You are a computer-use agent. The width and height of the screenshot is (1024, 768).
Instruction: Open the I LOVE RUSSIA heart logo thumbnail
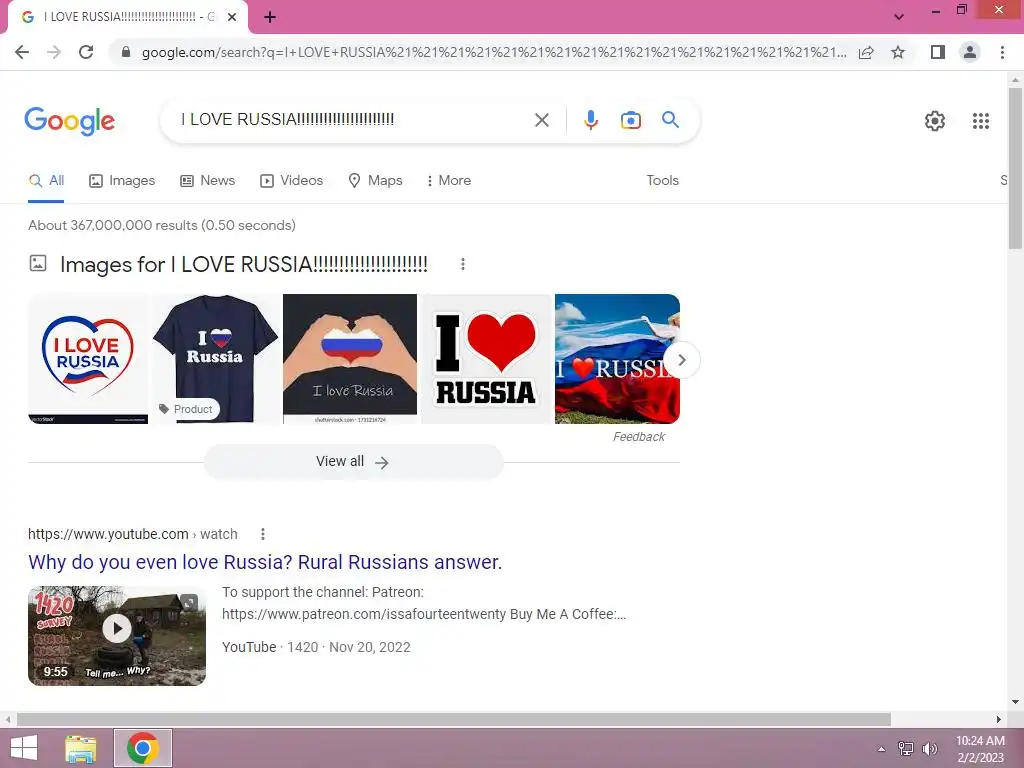88,359
